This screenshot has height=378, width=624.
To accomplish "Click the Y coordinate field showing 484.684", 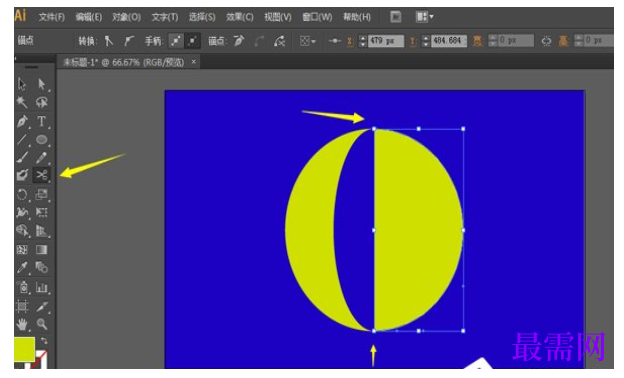I will tap(449, 41).
